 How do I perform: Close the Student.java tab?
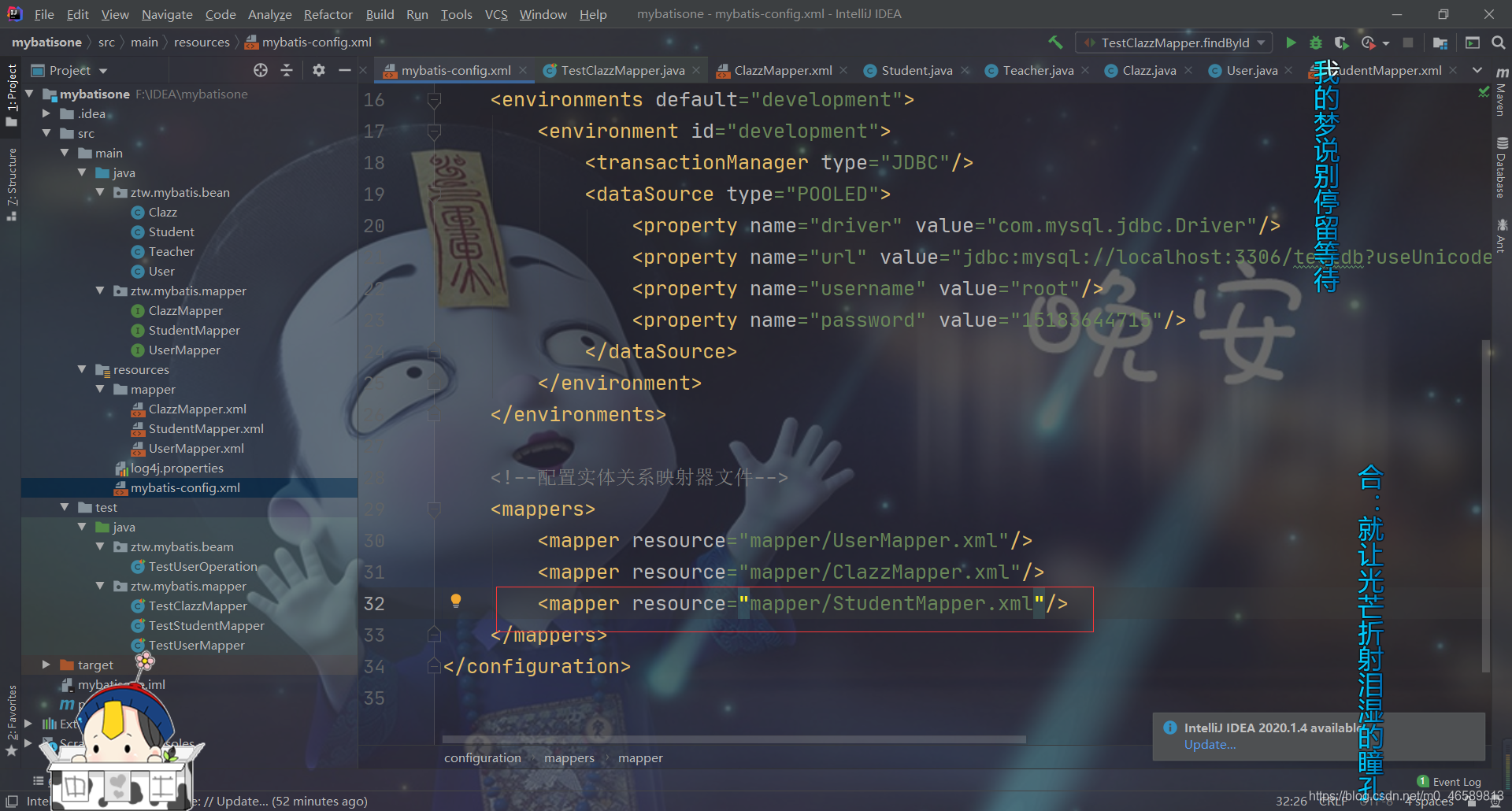pos(965,70)
